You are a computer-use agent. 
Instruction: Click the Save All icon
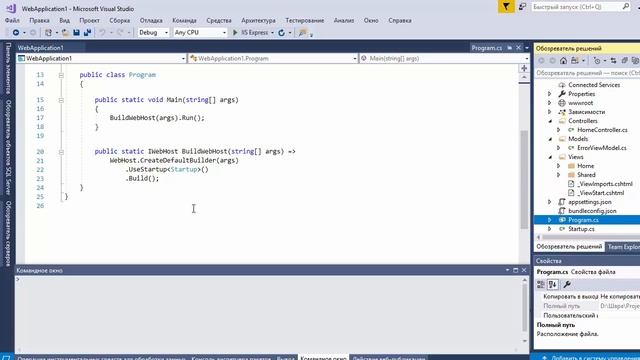[x=87, y=33]
